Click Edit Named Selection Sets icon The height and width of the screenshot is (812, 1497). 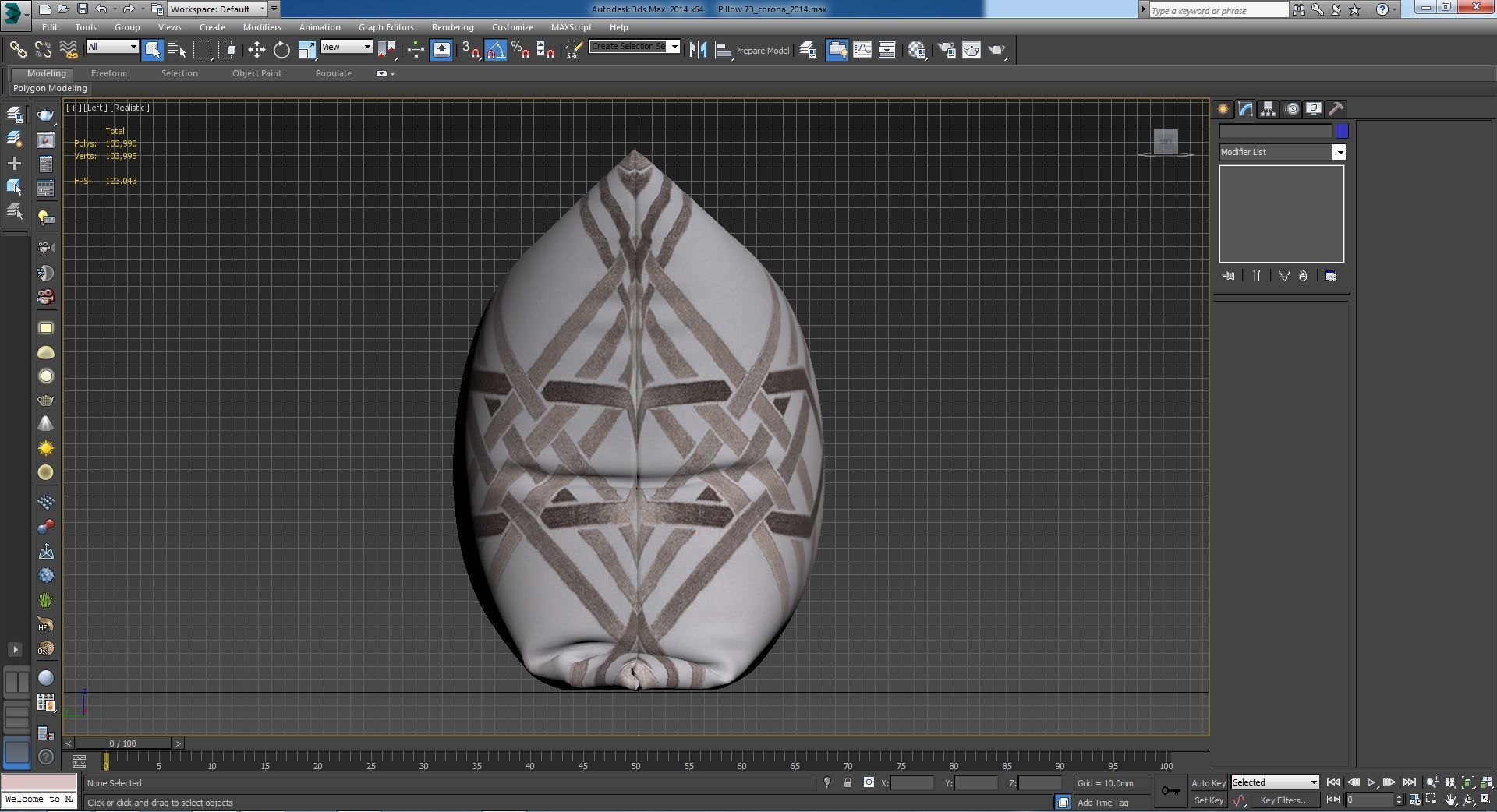click(574, 50)
